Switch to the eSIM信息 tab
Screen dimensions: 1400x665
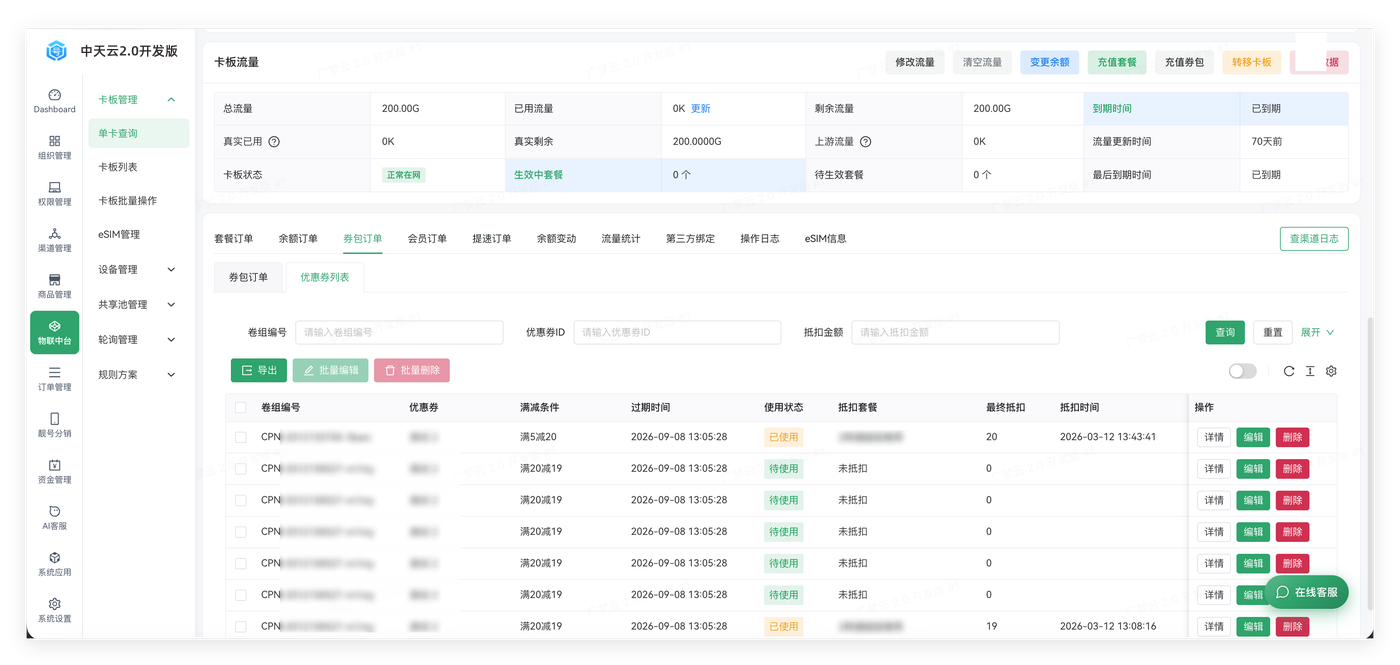coord(825,239)
